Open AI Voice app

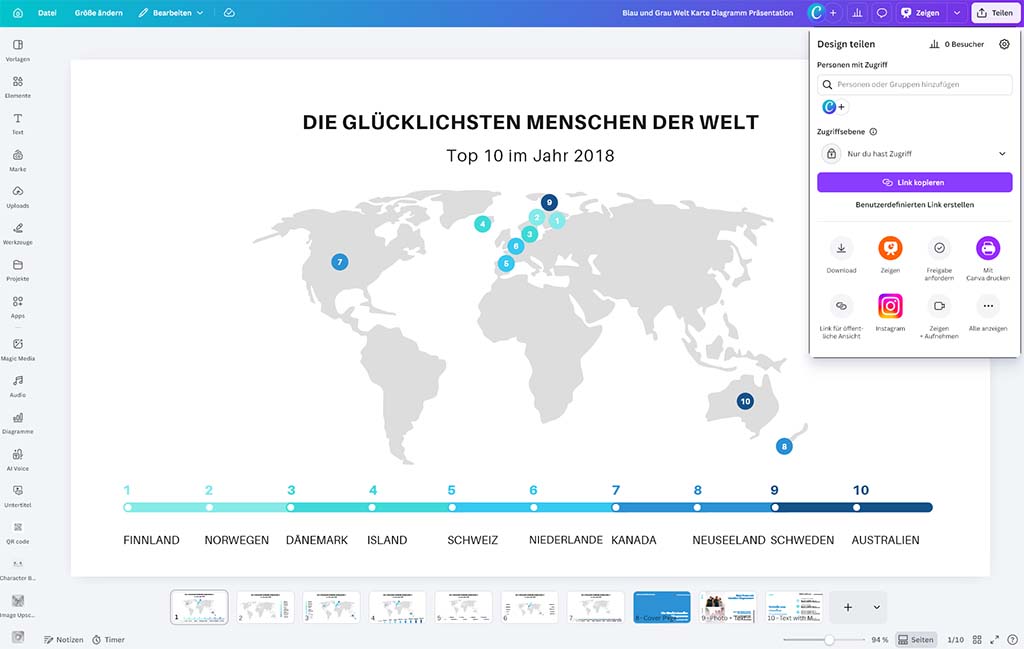click(x=18, y=459)
